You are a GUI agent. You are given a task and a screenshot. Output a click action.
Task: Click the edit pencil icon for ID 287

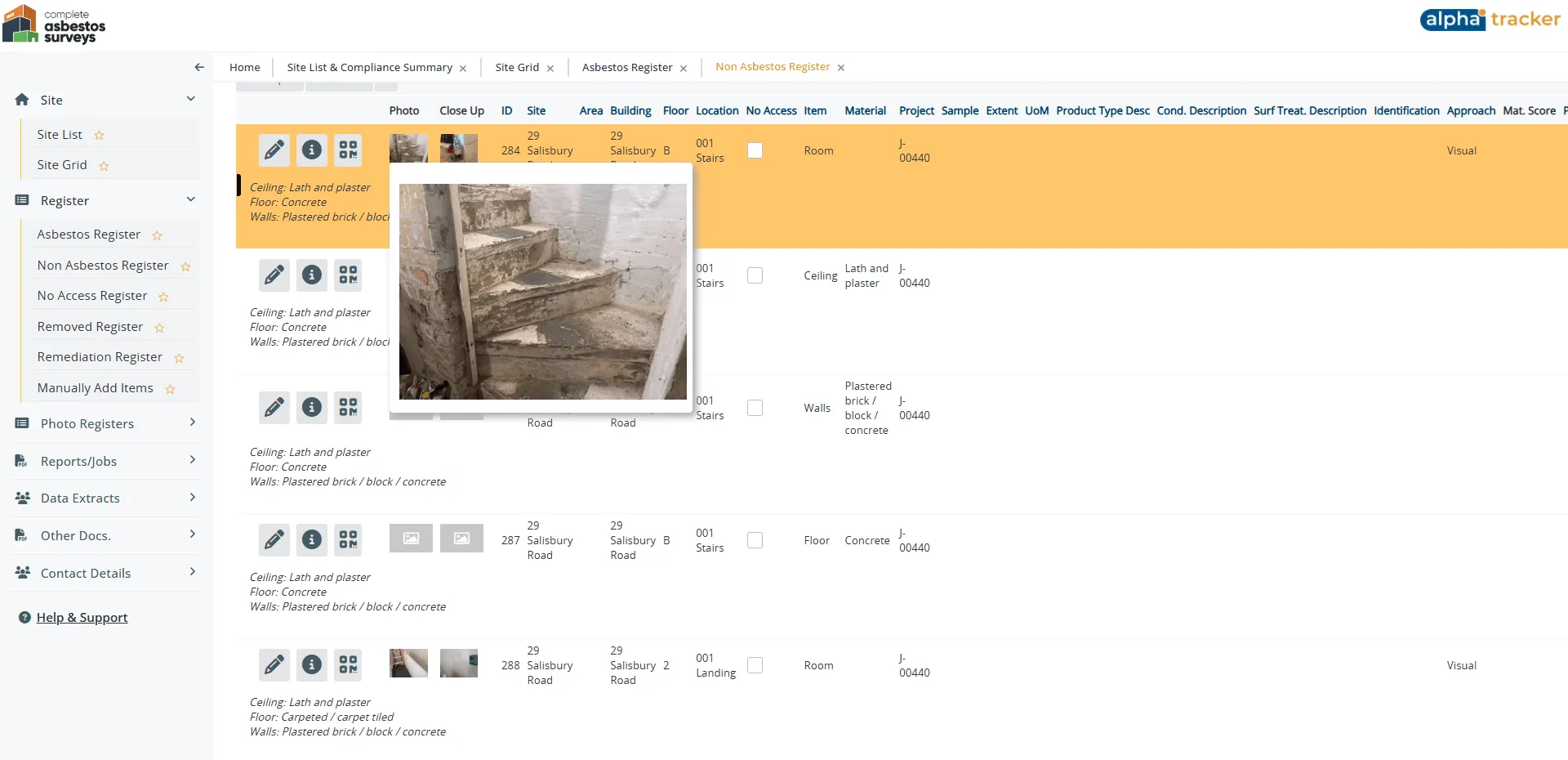point(274,540)
